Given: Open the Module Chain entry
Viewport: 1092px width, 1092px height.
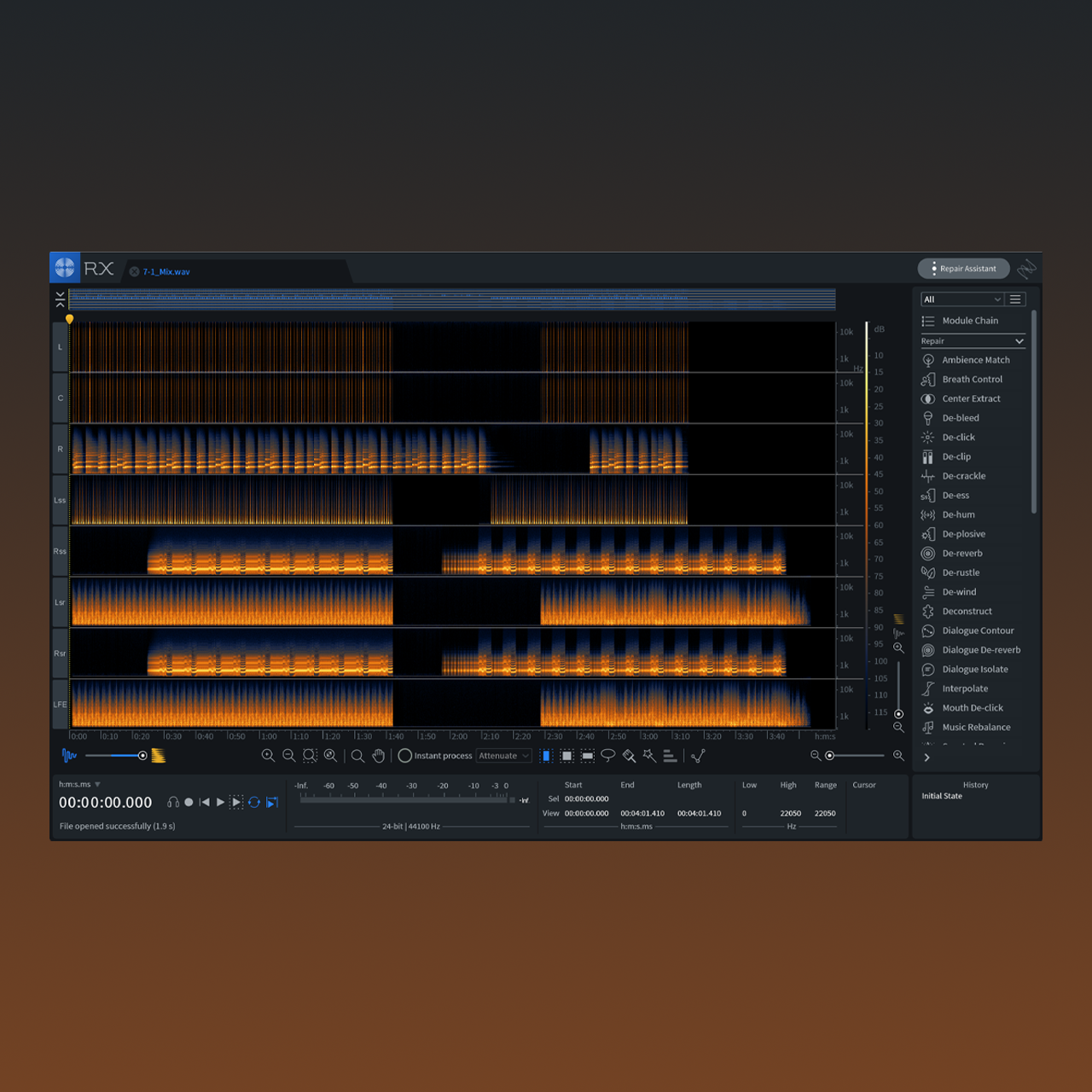Looking at the screenshot, I should pyautogui.click(x=969, y=321).
